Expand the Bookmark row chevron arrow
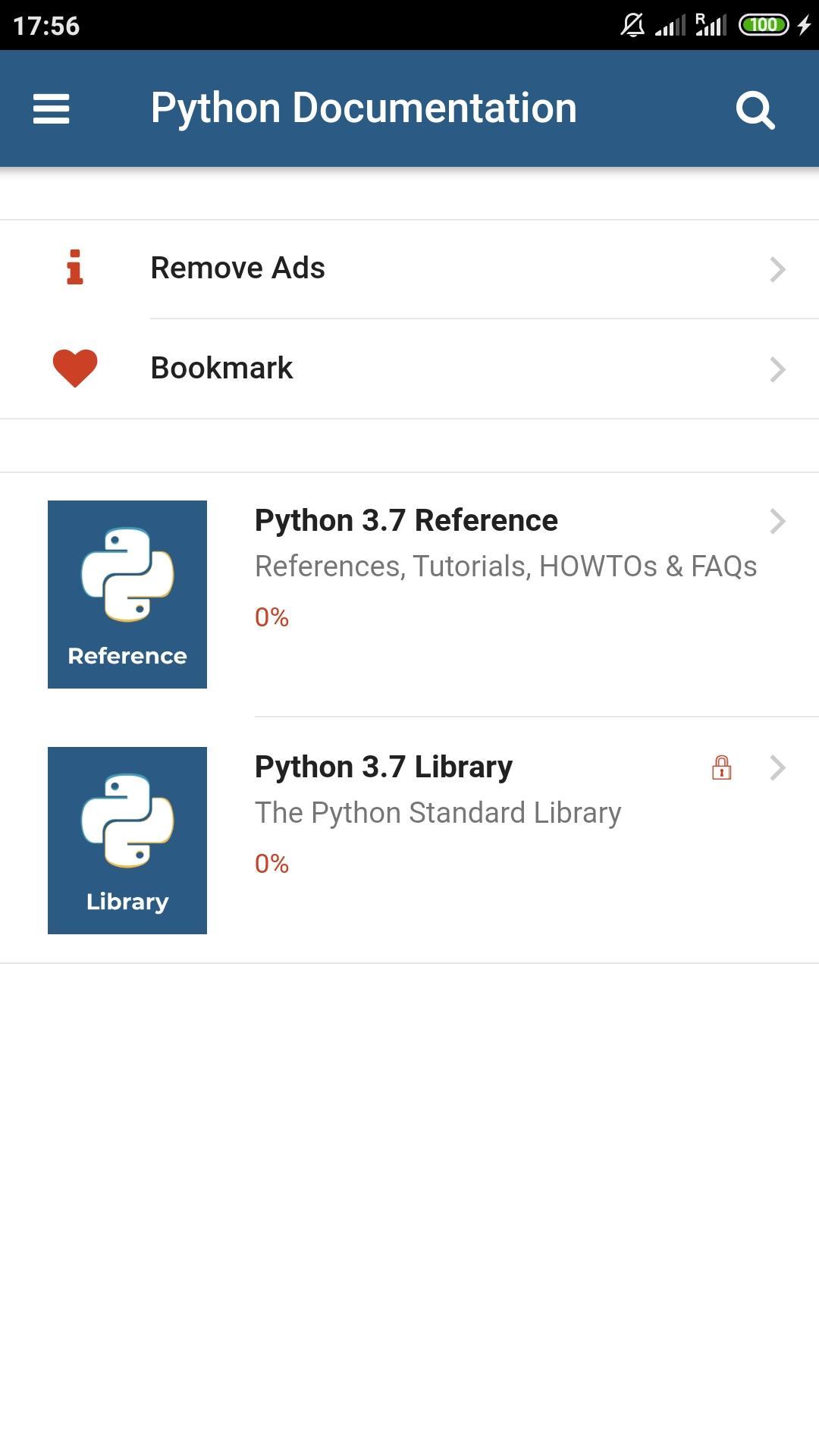The height and width of the screenshot is (1456, 819). pyautogui.click(x=777, y=369)
